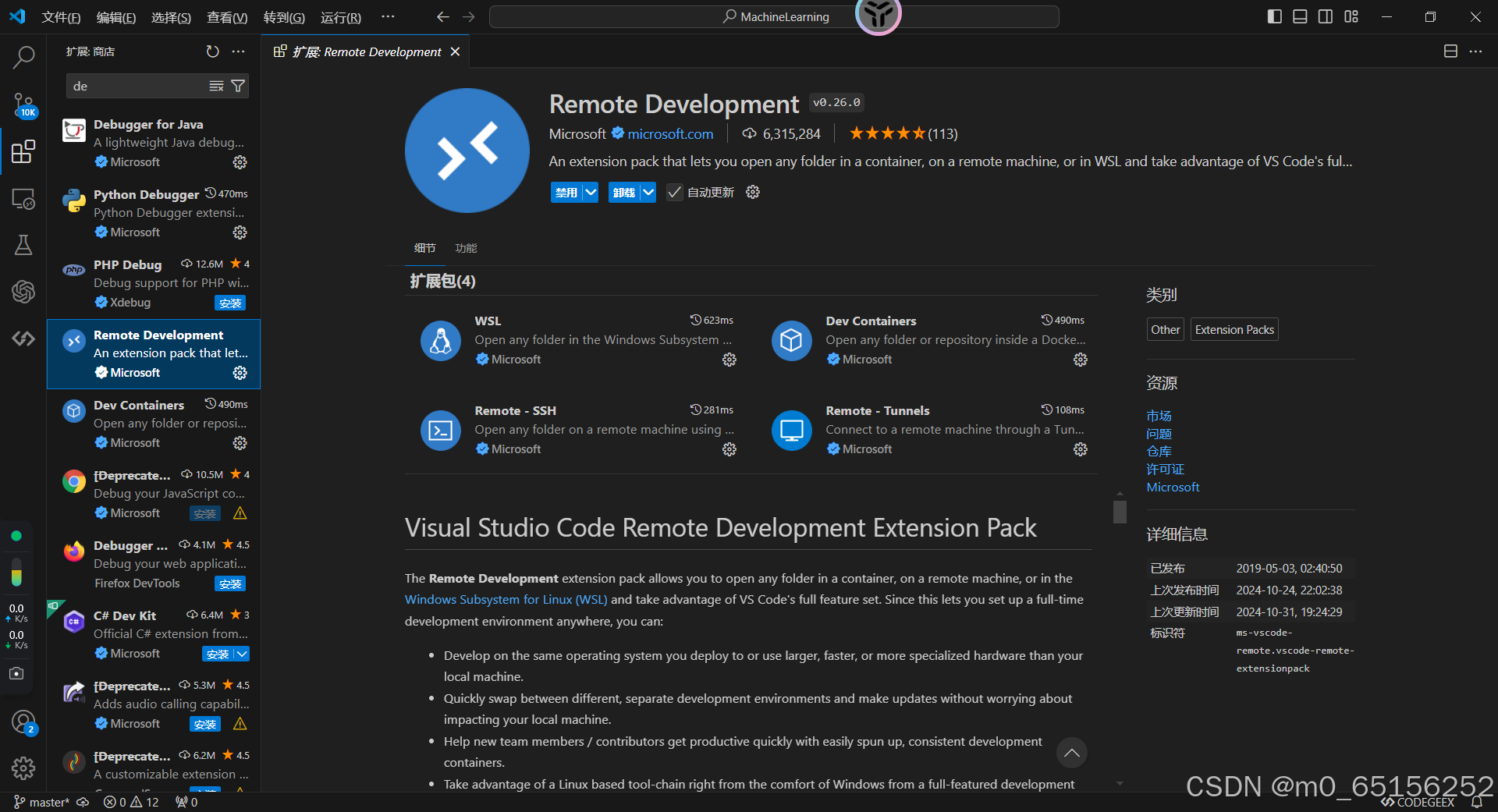
Task: Click the scroll-to-top round arrow button
Action: [1071, 753]
